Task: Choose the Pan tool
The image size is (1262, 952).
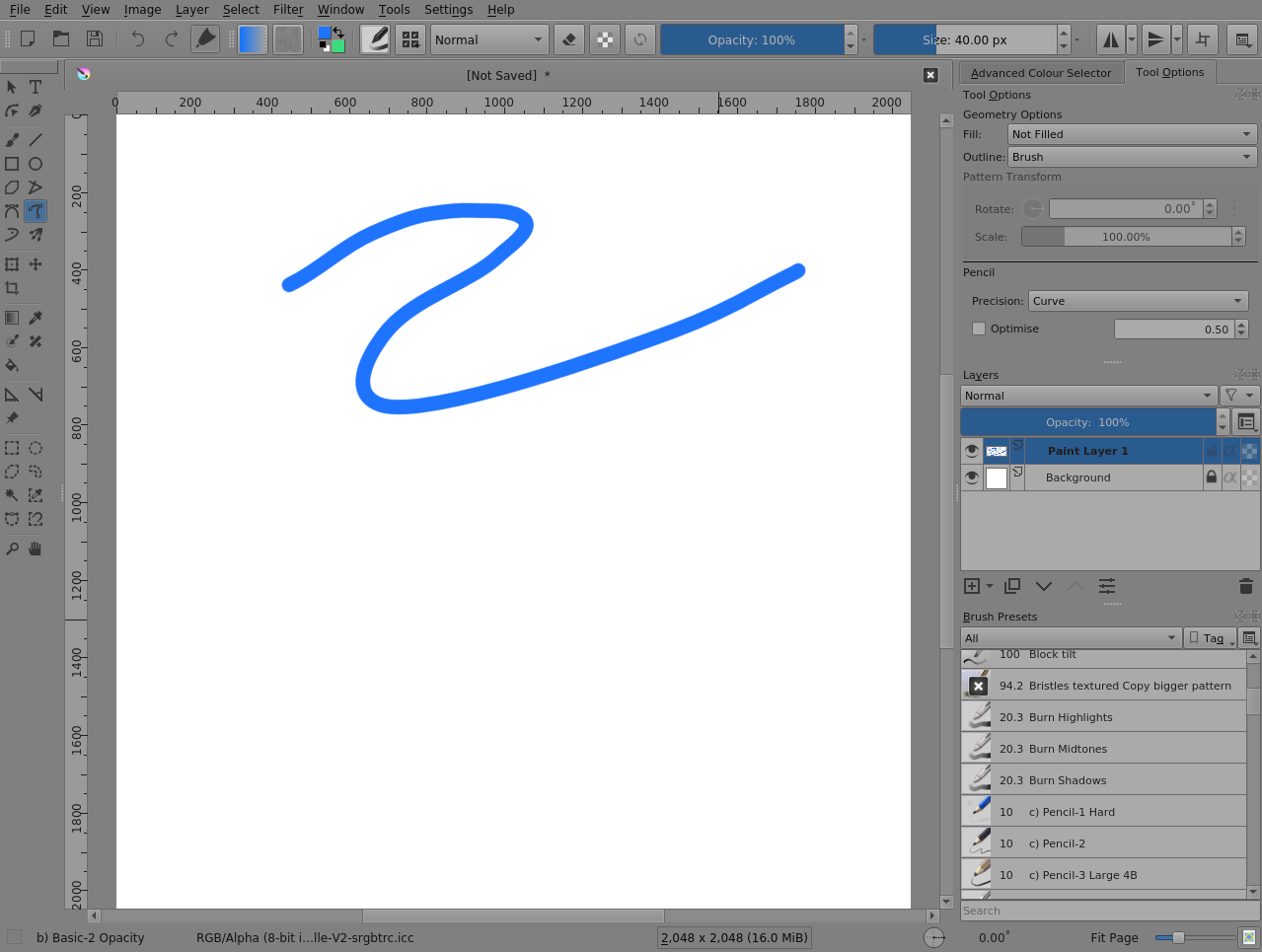Action: tap(35, 549)
